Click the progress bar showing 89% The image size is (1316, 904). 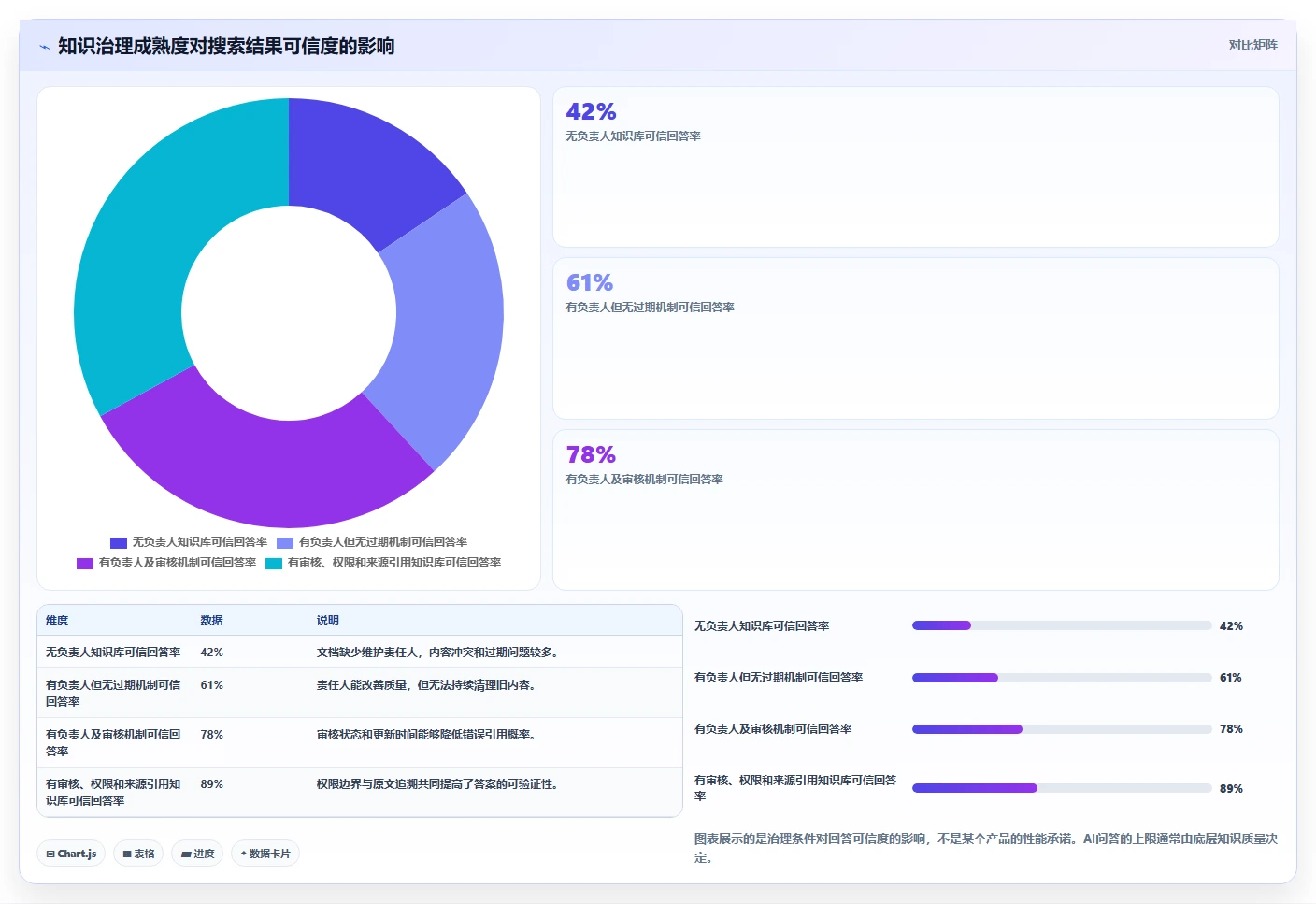pos(1062,788)
